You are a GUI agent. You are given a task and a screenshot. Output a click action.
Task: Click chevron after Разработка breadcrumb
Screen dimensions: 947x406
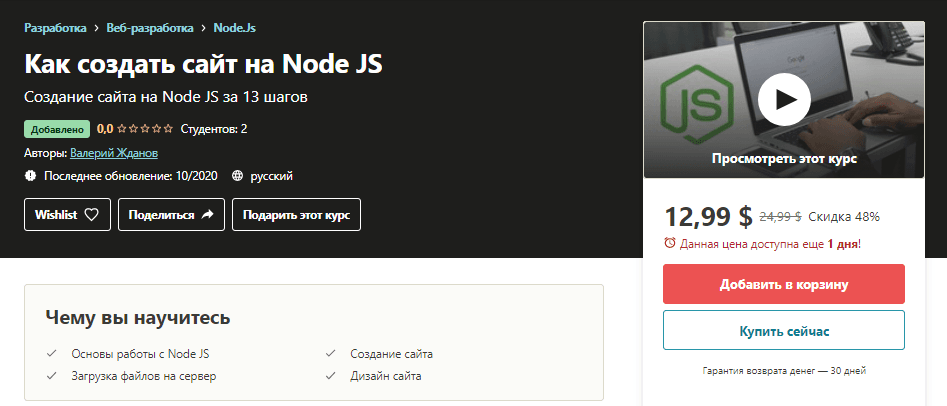point(97,28)
